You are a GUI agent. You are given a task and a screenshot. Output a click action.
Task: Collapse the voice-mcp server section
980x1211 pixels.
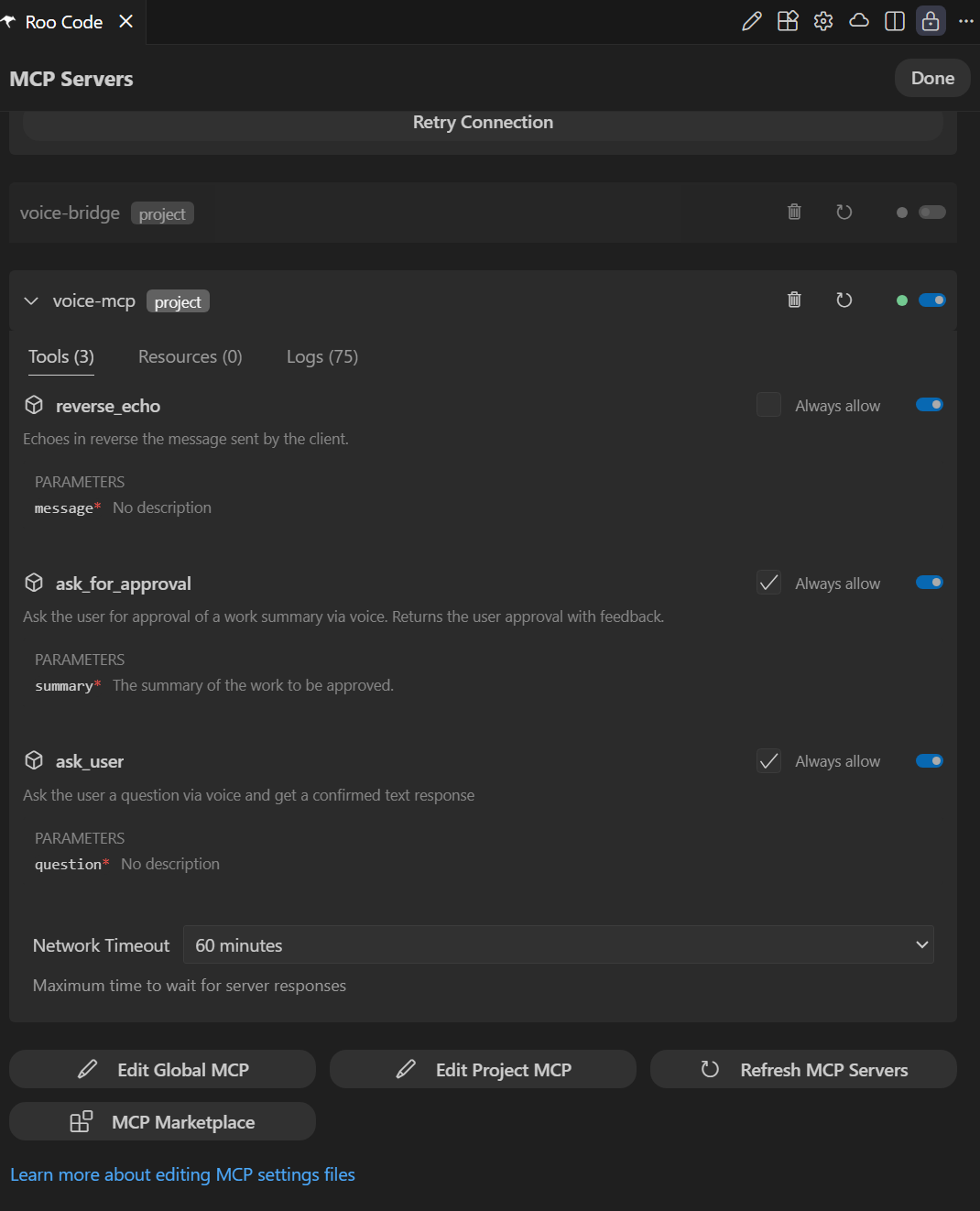point(30,300)
